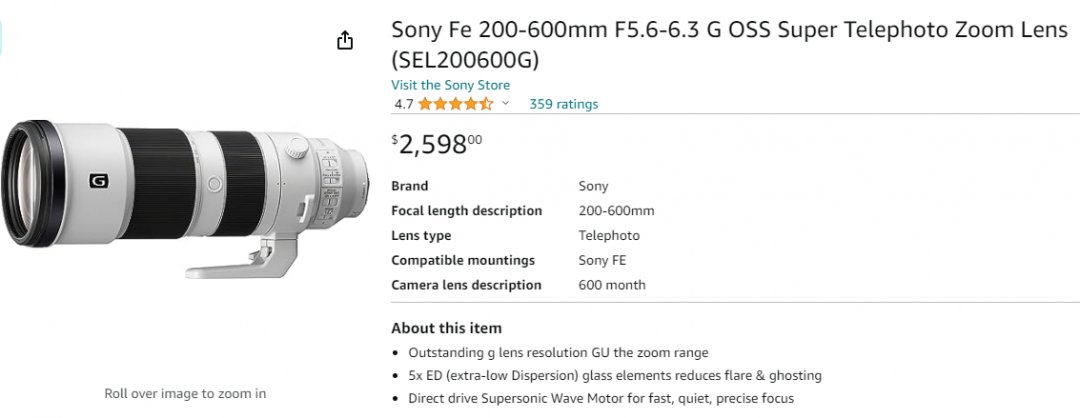This screenshot has width=1080, height=418.
Task: Click the Roll over image to zoom text
Action: point(185,393)
